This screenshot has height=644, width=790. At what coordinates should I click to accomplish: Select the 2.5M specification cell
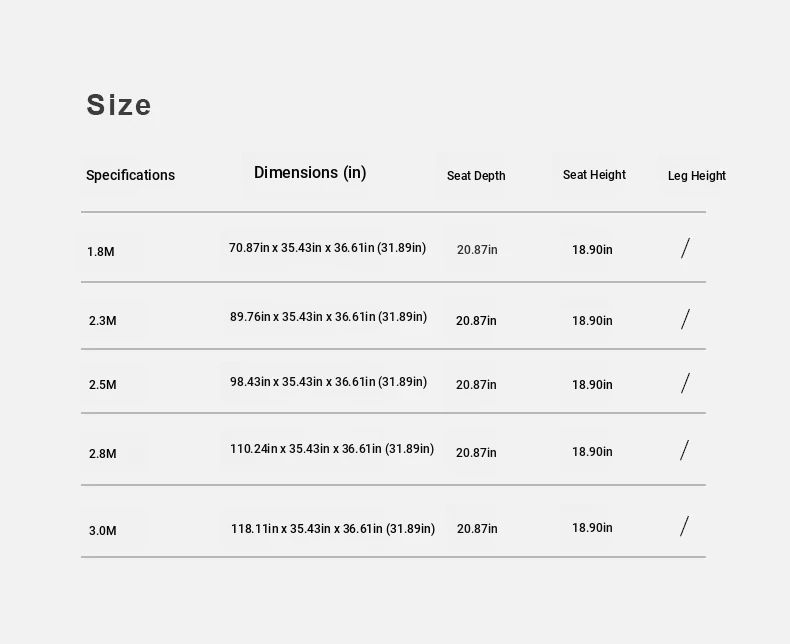pos(103,385)
